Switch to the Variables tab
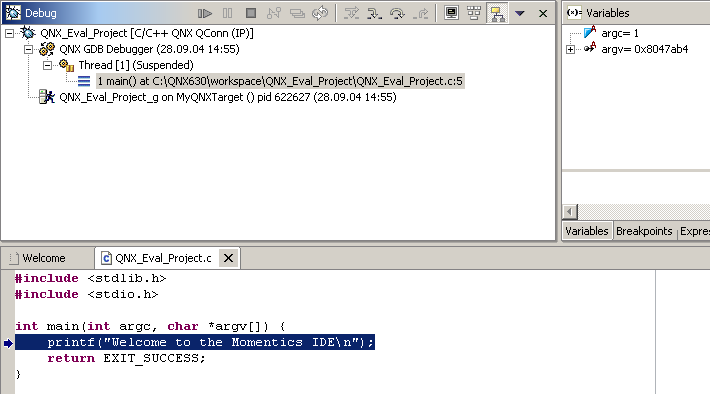The height and width of the screenshot is (394, 710). tap(587, 231)
